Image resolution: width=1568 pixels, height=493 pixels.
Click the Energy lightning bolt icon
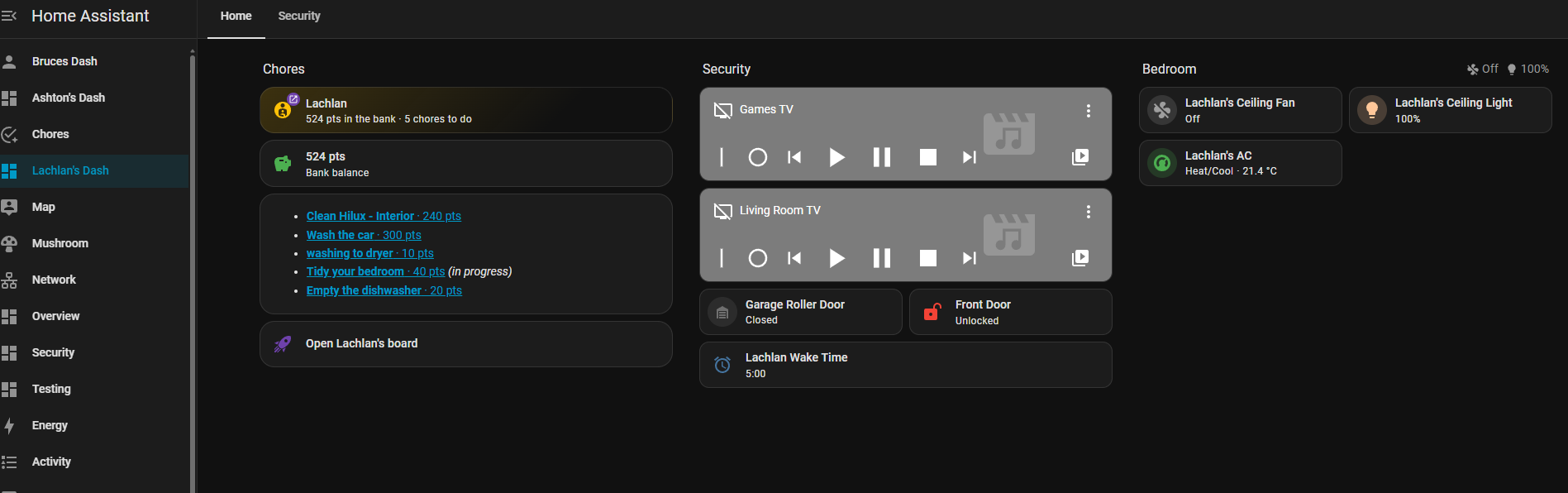point(9,425)
